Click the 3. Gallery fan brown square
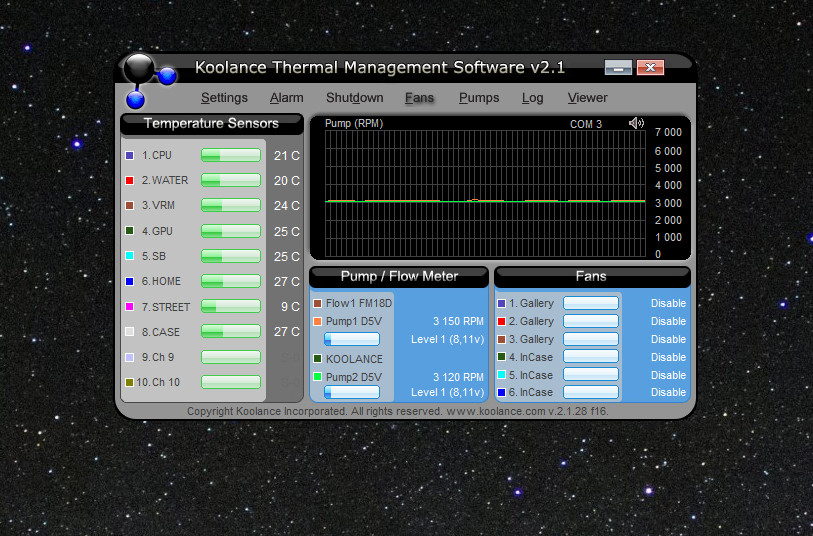 (501, 340)
